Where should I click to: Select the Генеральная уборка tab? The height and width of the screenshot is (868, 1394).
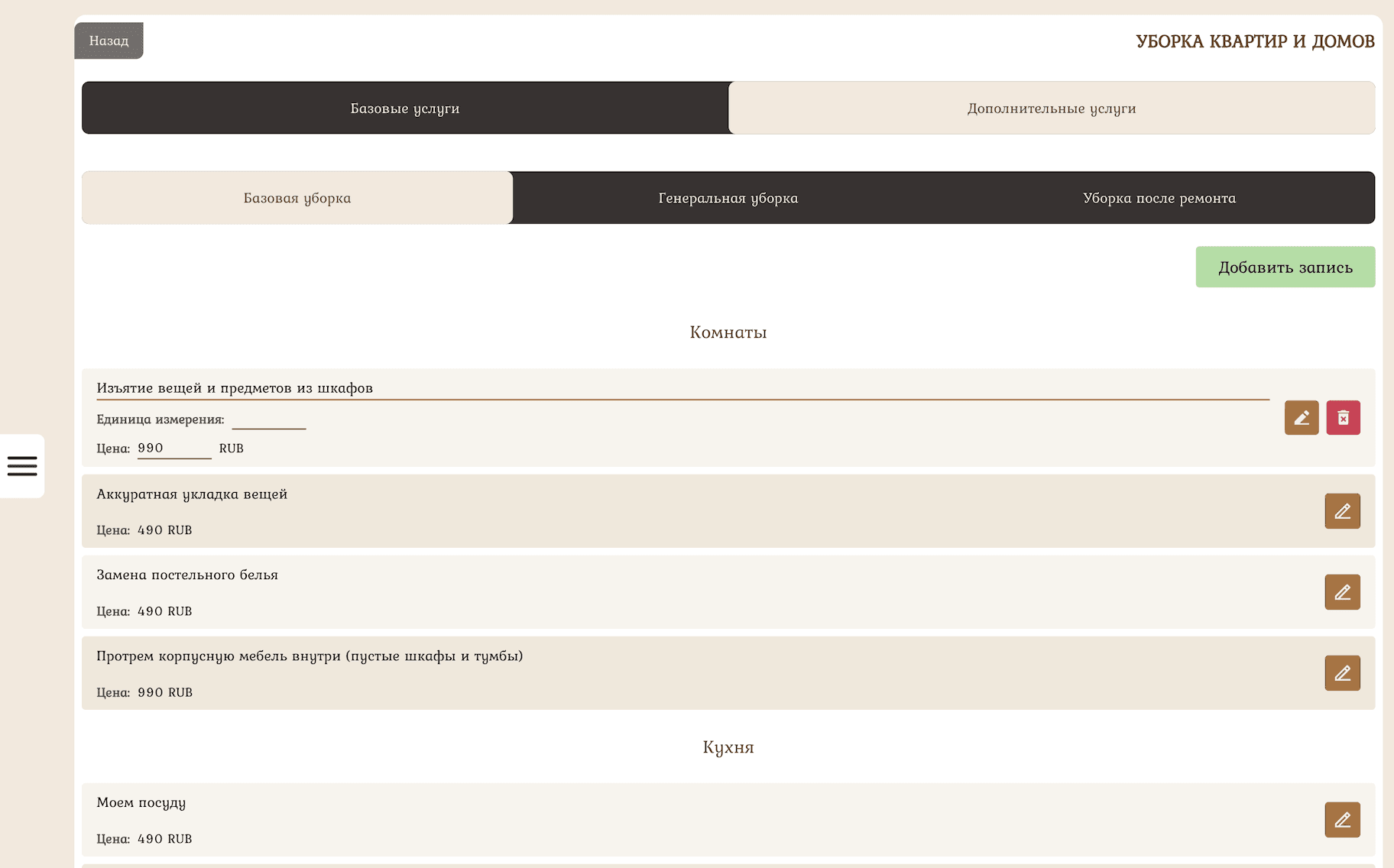(x=728, y=198)
